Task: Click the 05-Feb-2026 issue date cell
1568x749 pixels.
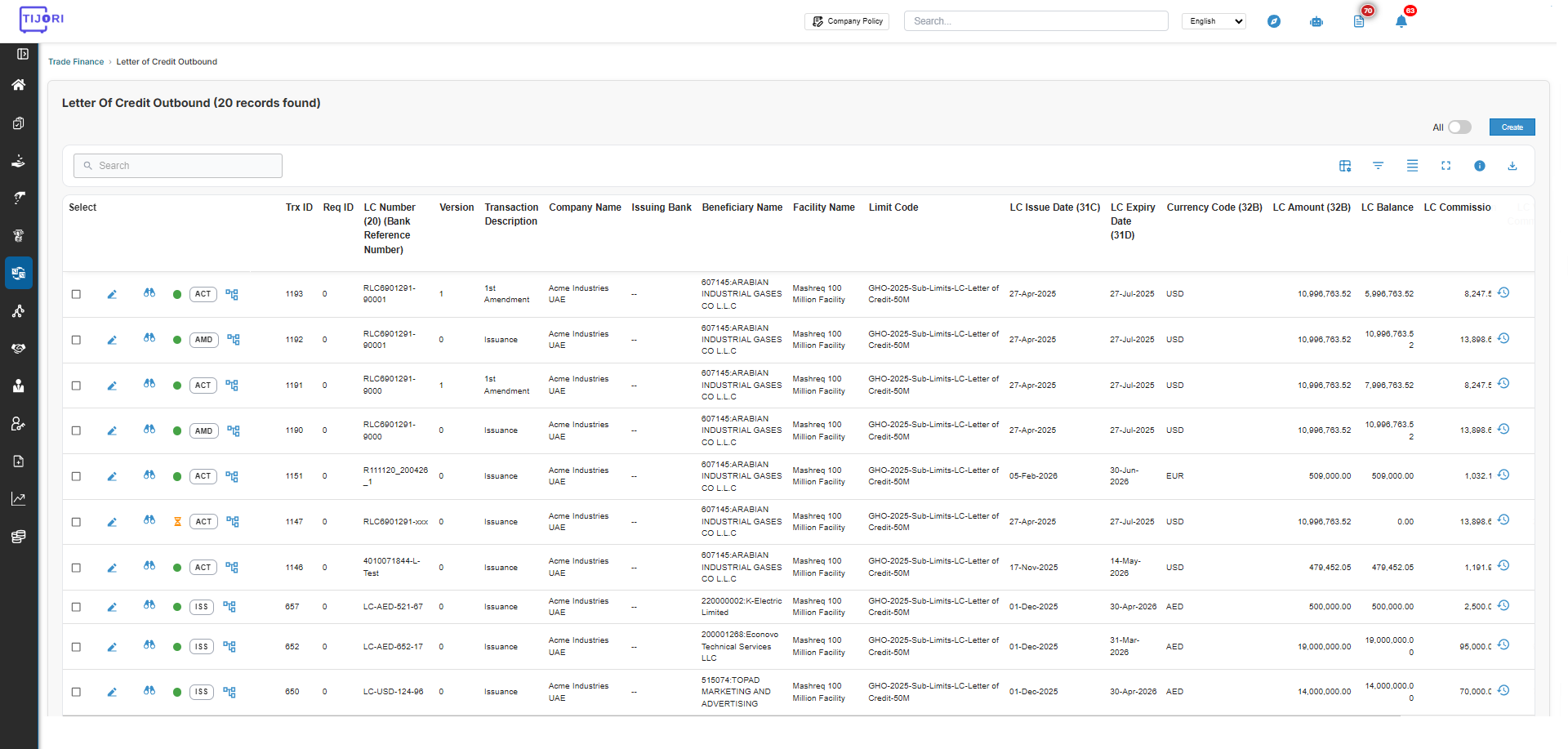Action: pyautogui.click(x=1033, y=476)
